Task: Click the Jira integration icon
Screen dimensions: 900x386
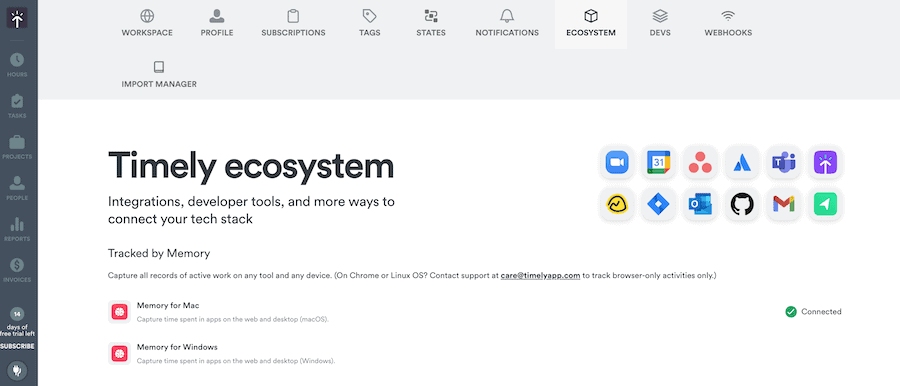Action: [x=658, y=204]
